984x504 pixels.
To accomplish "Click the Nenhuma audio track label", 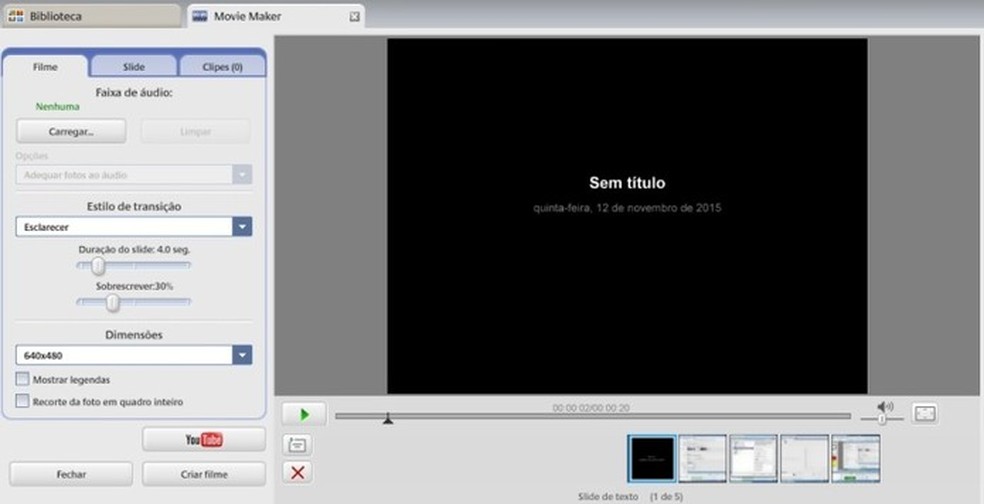I will 57,107.
